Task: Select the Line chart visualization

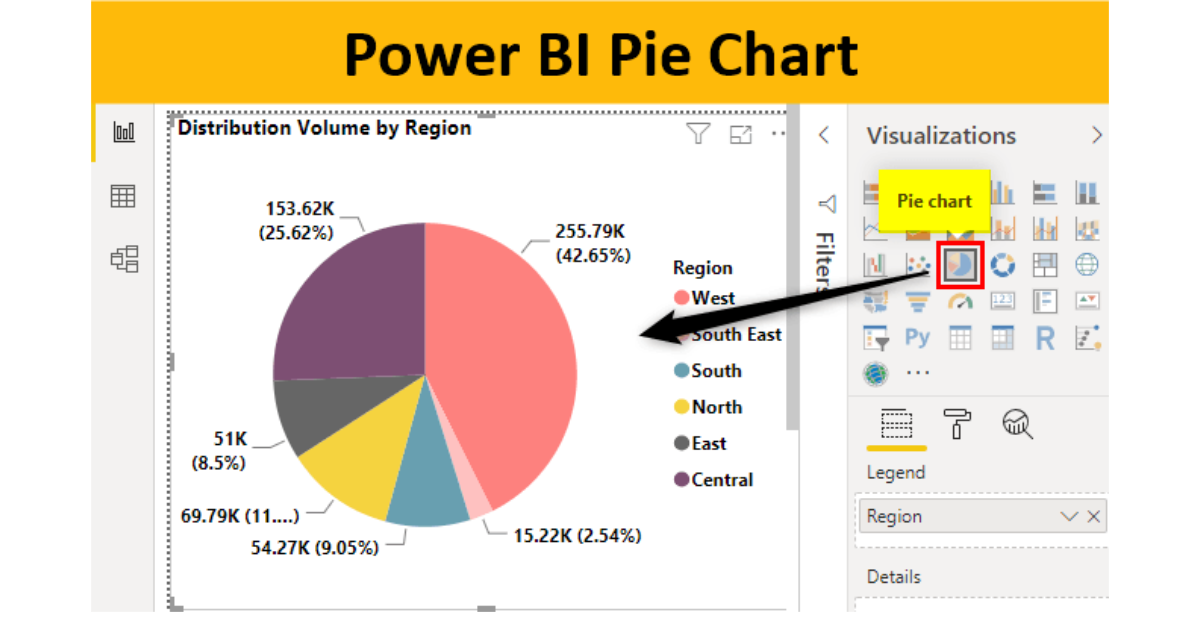Action: tap(874, 229)
